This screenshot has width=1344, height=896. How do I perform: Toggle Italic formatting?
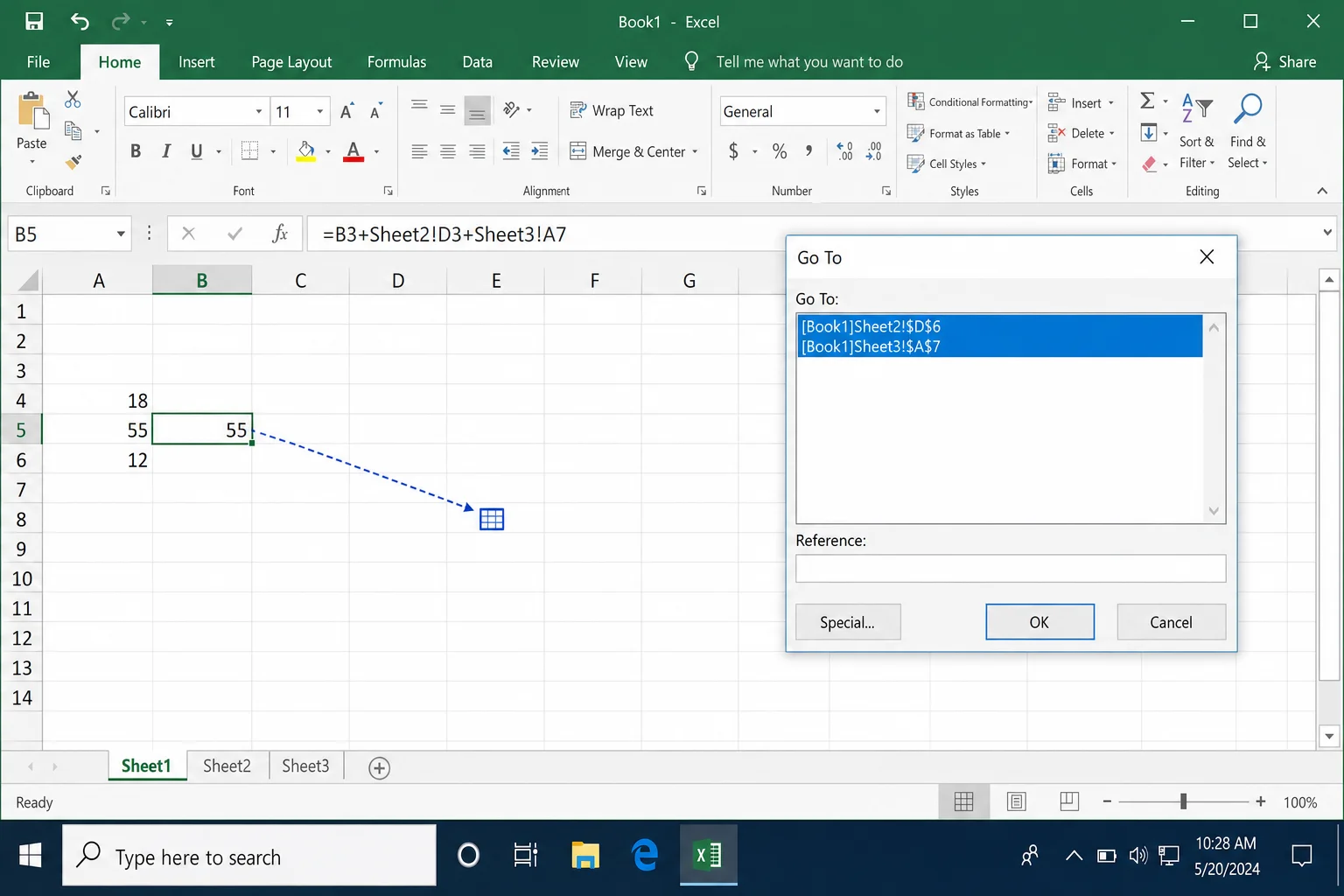tap(166, 151)
